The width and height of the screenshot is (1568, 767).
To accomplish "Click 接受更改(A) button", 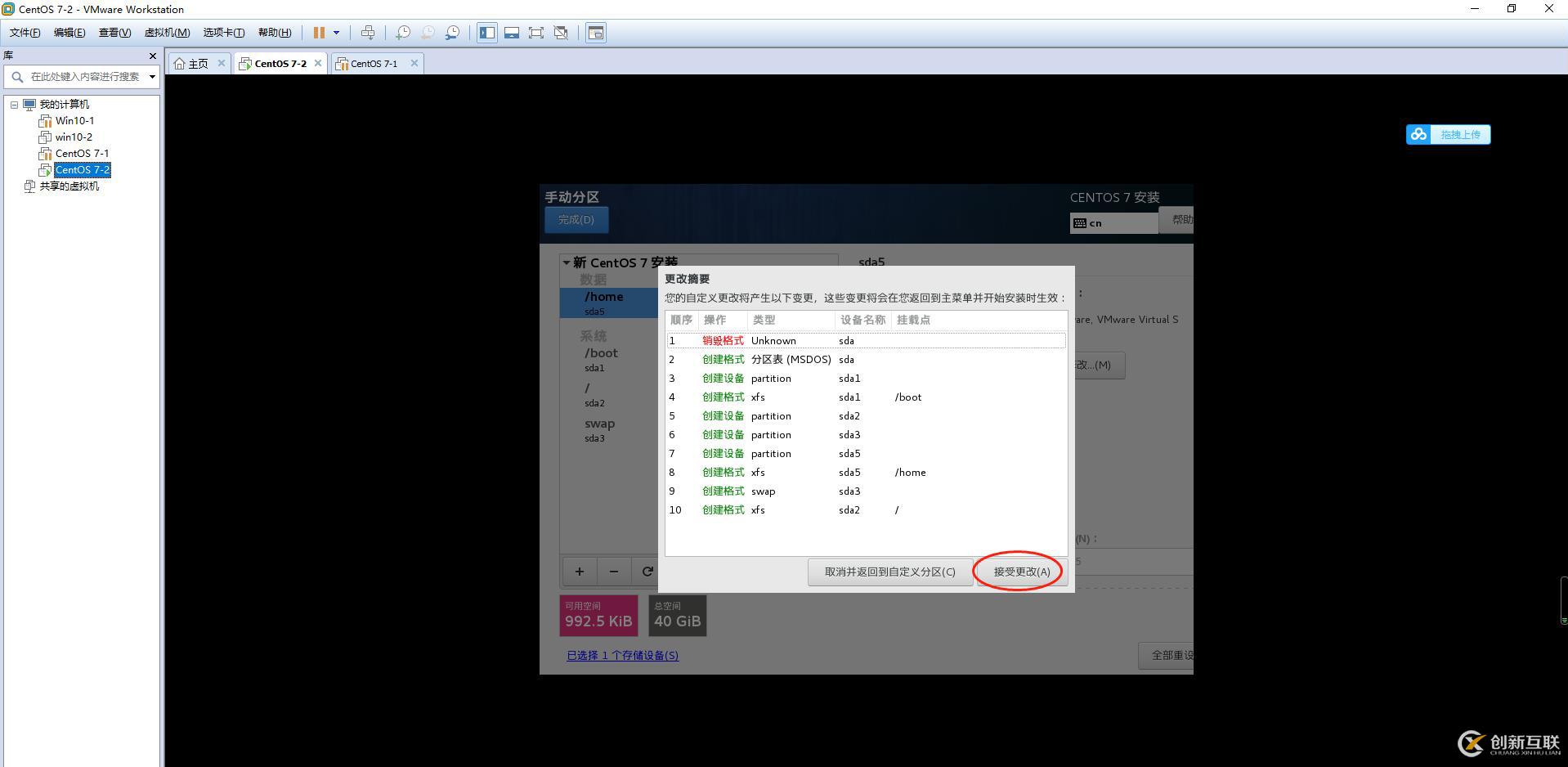I will pos(1021,572).
